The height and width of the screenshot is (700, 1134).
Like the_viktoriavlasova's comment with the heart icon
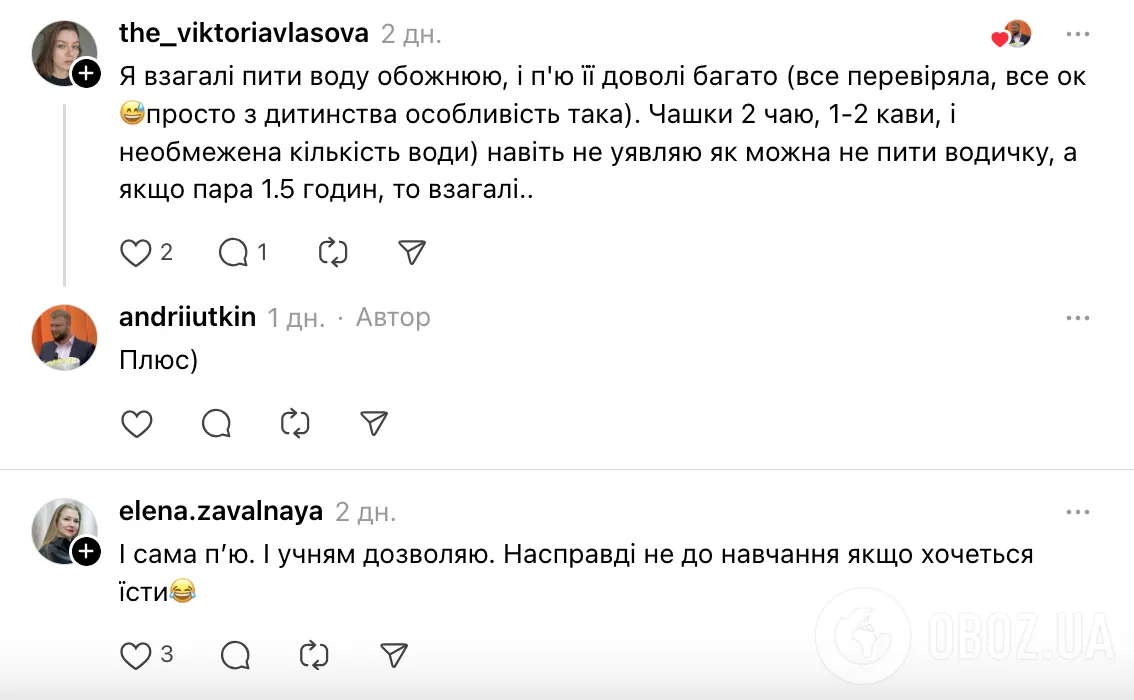134,253
